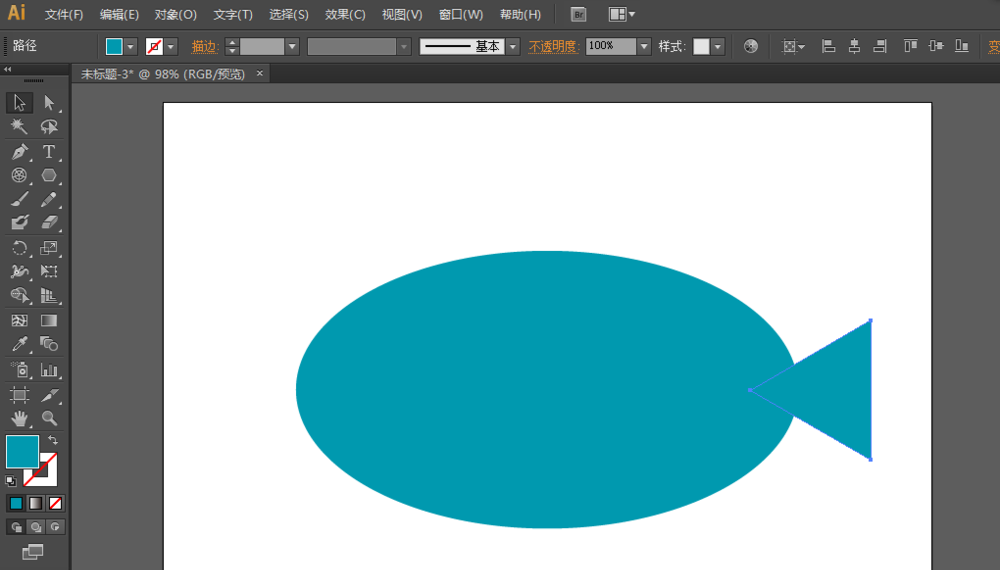The width and height of the screenshot is (1000, 570).
Task: Expand the opacity 100% dropdown
Action: click(644, 47)
